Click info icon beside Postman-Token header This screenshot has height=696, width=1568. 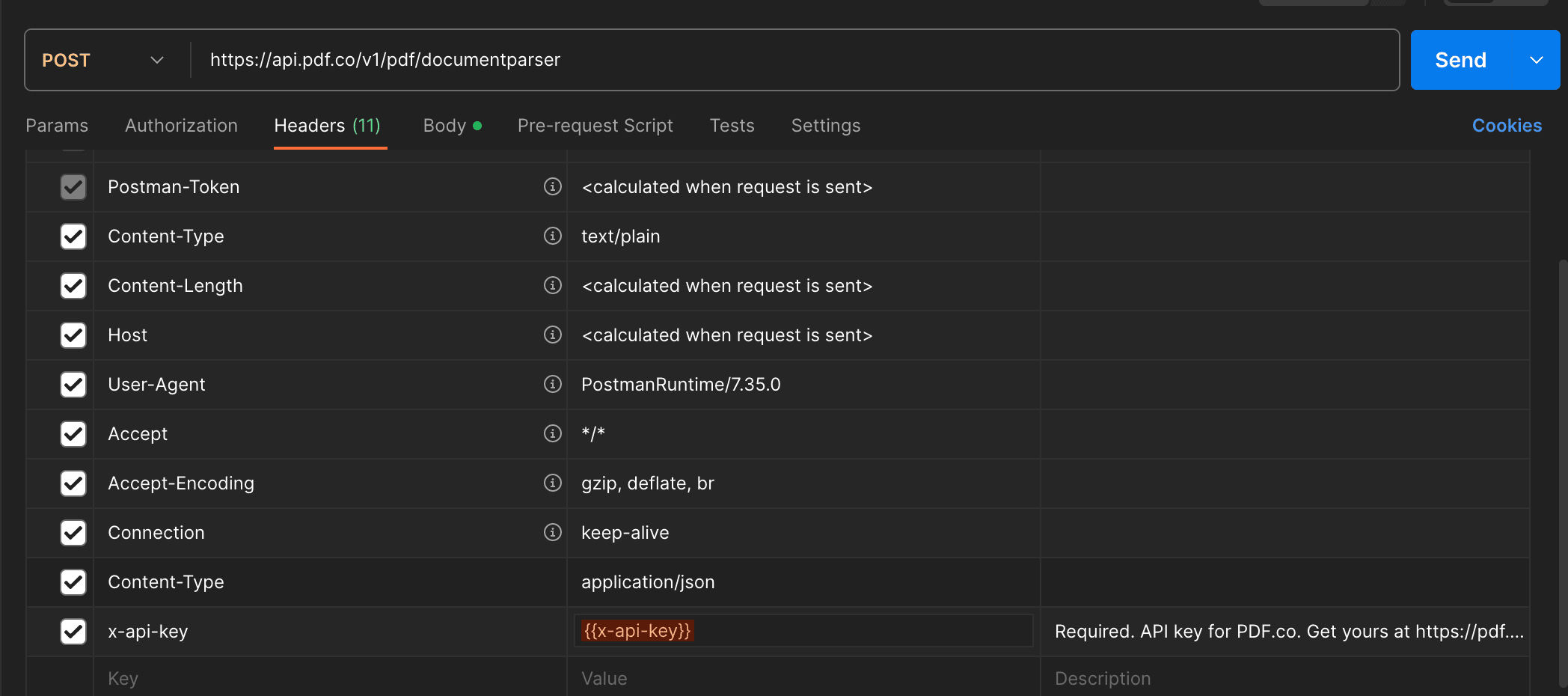[552, 186]
